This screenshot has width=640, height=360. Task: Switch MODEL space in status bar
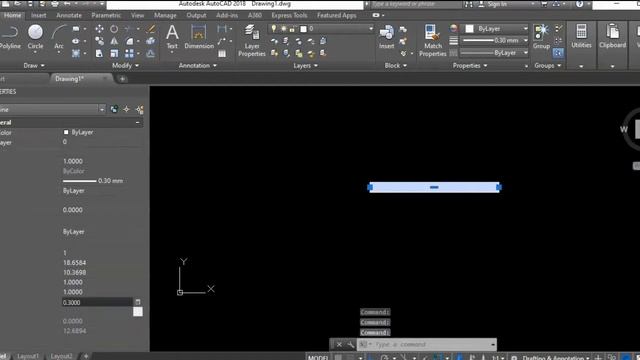click(x=318, y=358)
